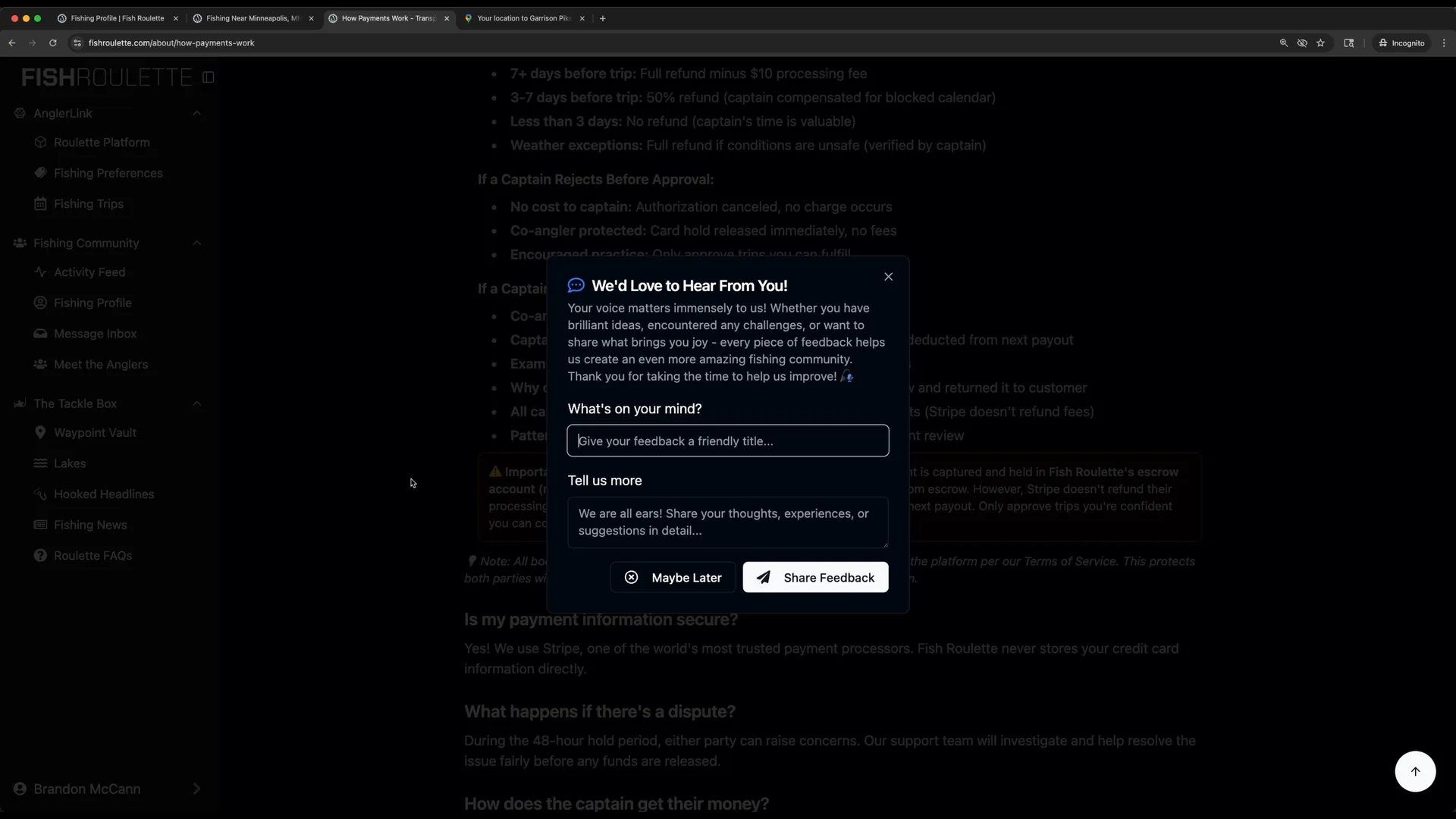Click the Activity Feed icon

[39, 271]
